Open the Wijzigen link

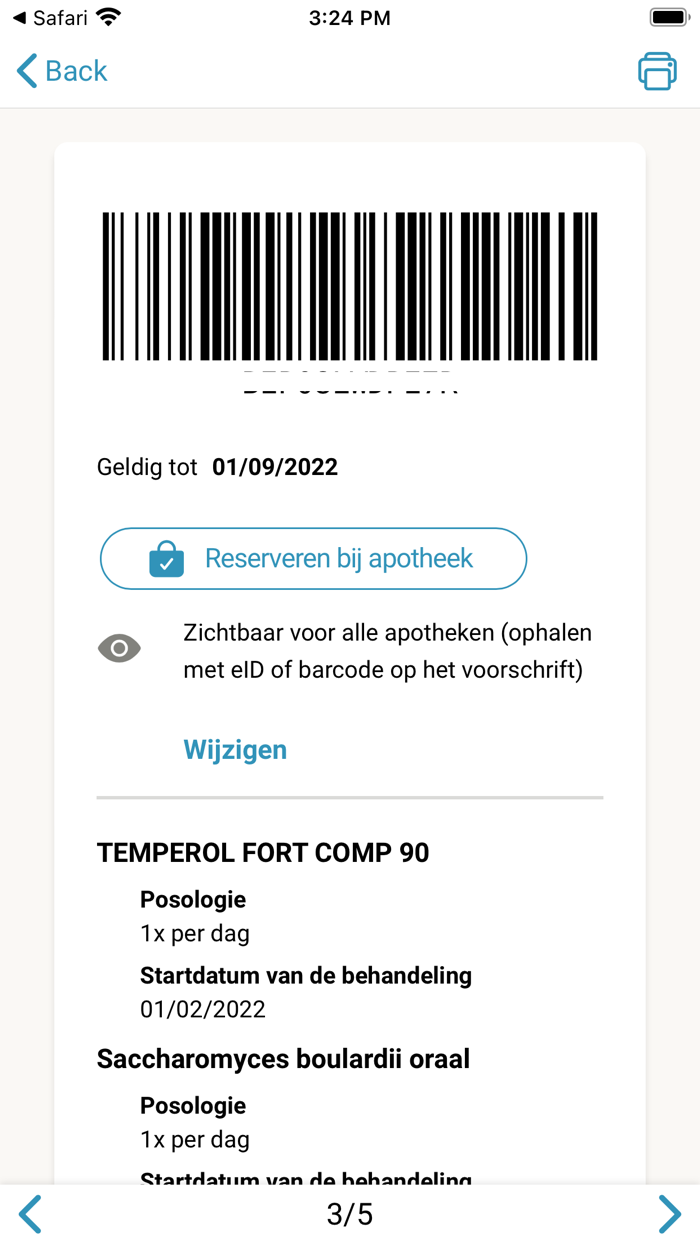point(235,750)
